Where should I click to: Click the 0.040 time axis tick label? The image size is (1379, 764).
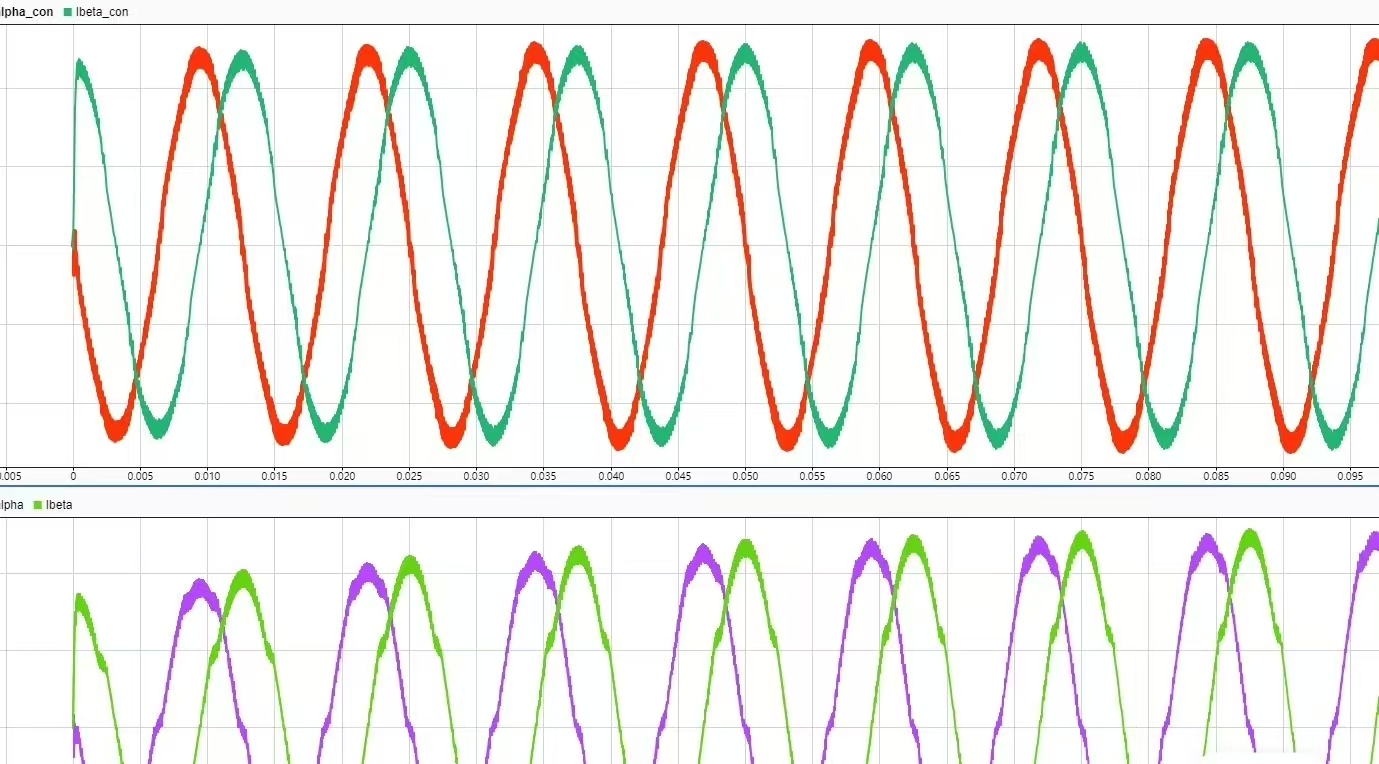[610, 476]
